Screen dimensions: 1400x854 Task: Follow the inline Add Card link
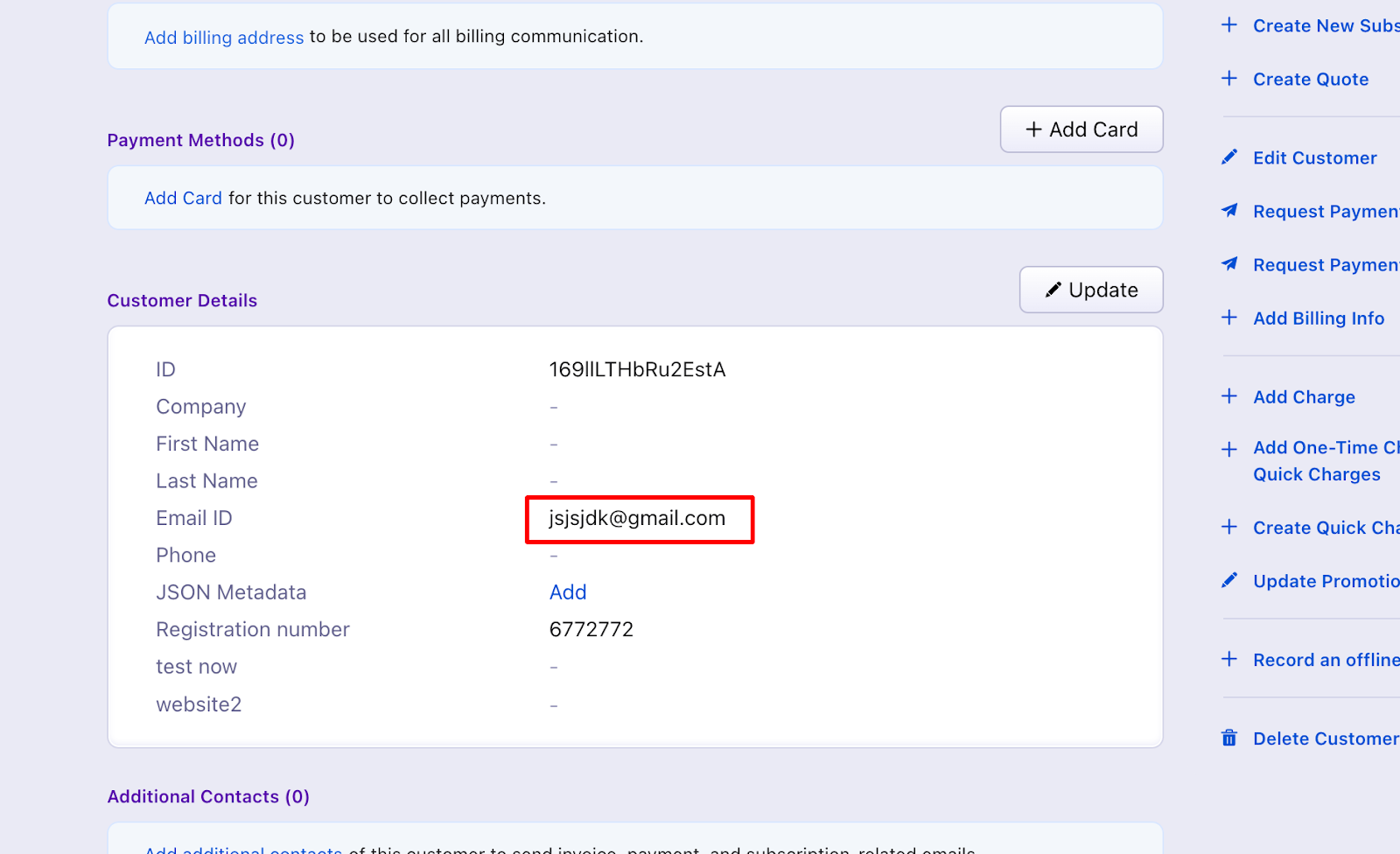click(183, 199)
